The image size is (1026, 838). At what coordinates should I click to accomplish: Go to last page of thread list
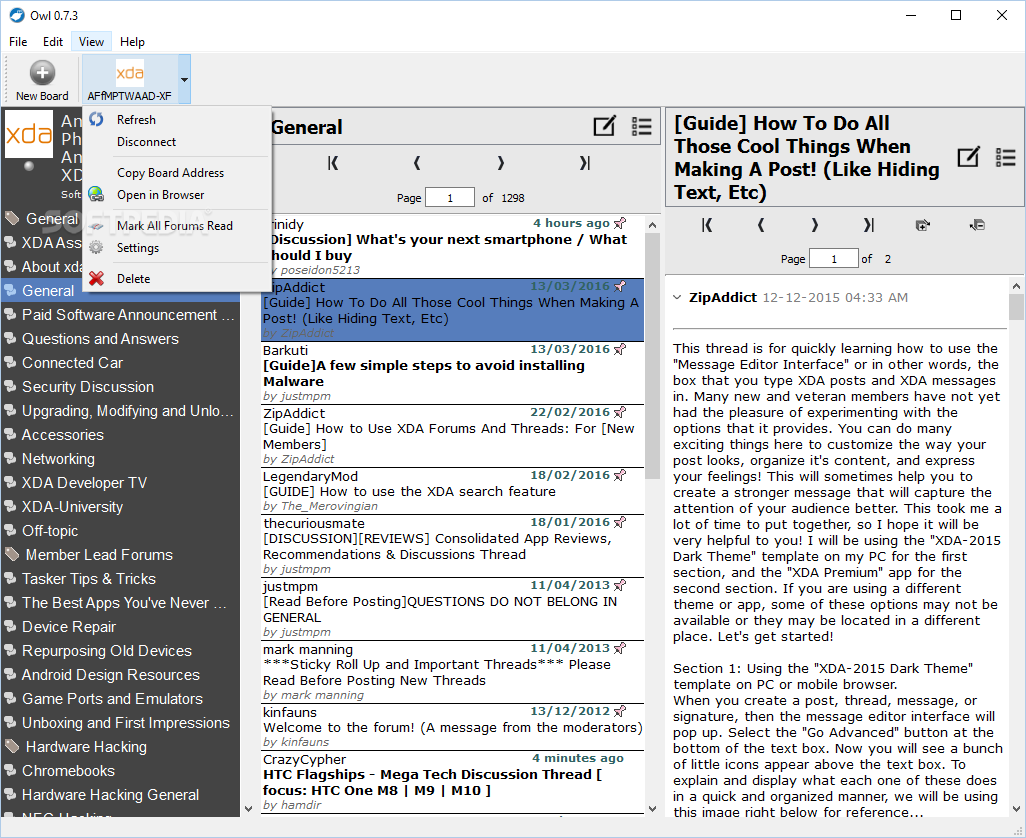point(584,163)
